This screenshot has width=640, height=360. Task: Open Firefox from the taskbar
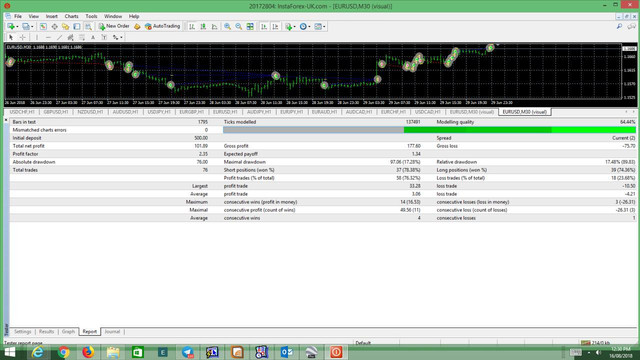tap(88, 352)
